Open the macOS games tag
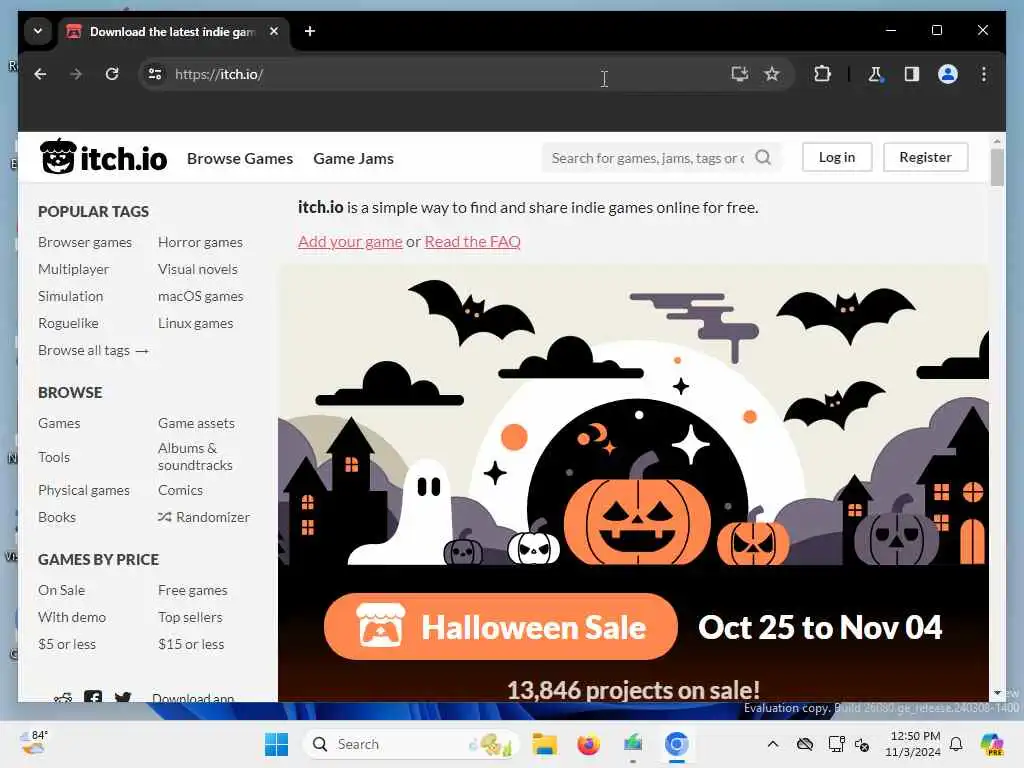Viewport: 1024px width, 768px height. pyautogui.click(x=200, y=296)
